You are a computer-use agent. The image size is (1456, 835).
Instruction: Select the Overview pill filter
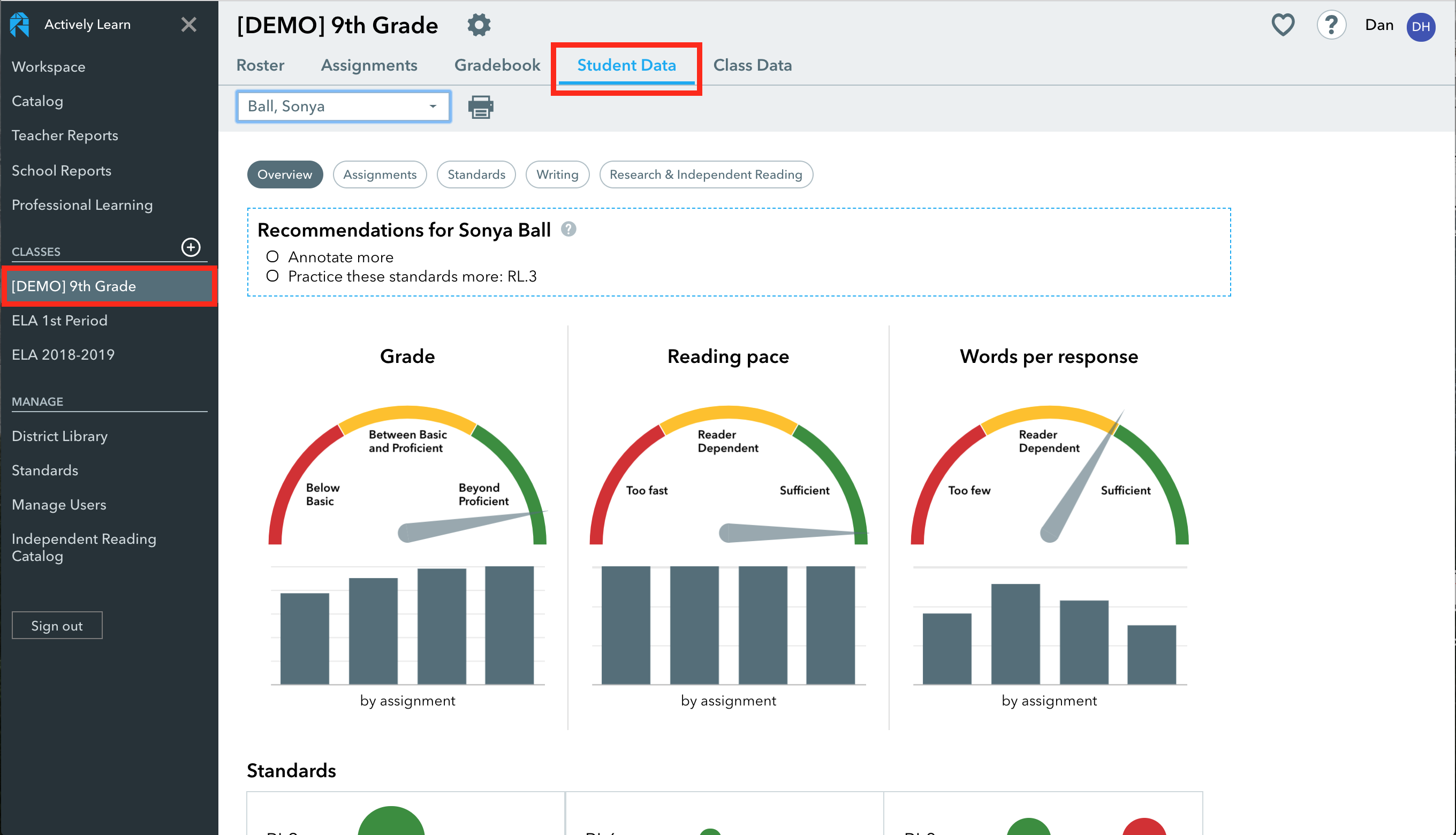(x=284, y=174)
